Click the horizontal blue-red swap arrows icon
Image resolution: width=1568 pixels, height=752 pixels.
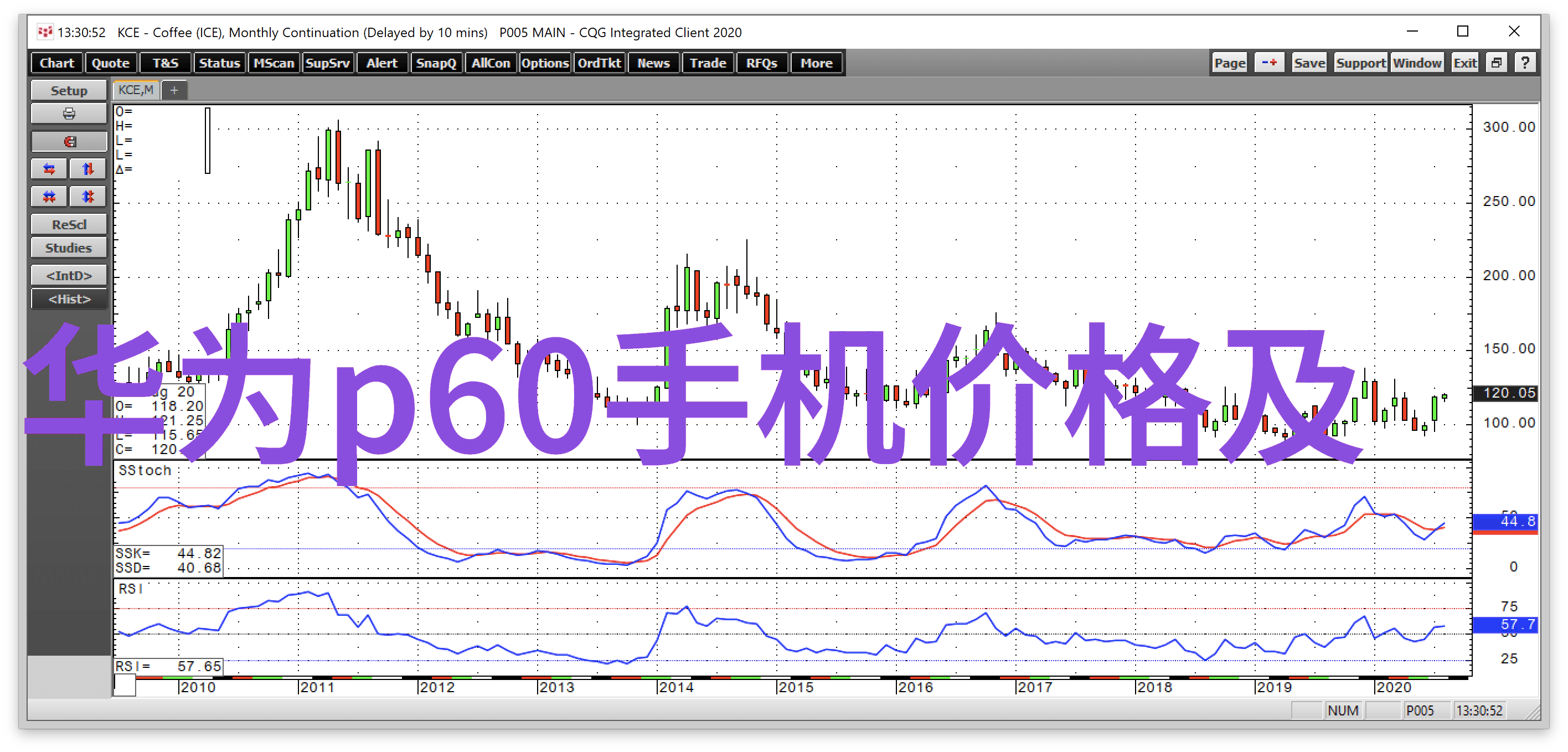point(49,169)
